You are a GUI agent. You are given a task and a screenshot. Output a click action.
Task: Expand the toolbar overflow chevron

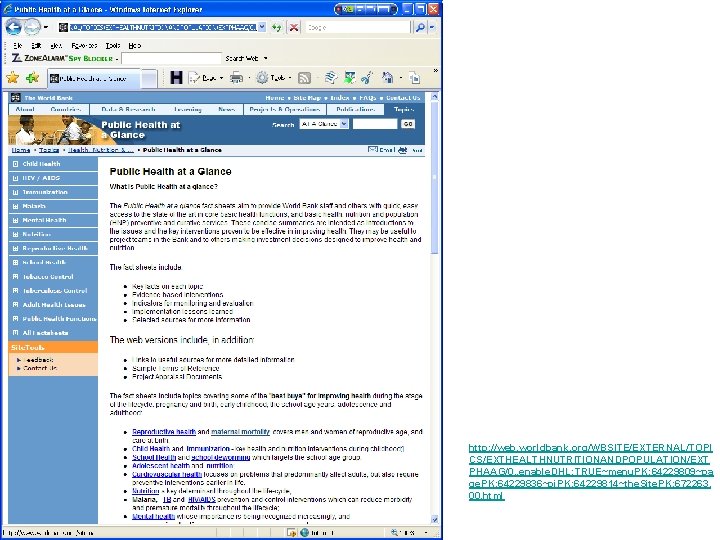435,70
